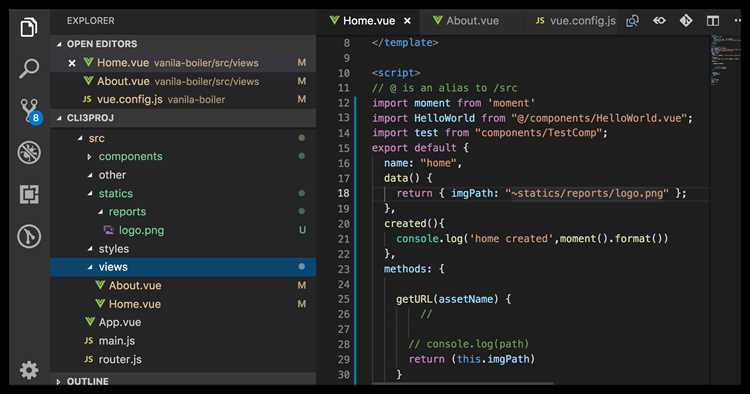The height and width of the screenshot is (394, 750).
Task: Click the git diamond icon in editor toolbar
Action: pyautogui.click(x=686, y=21)
